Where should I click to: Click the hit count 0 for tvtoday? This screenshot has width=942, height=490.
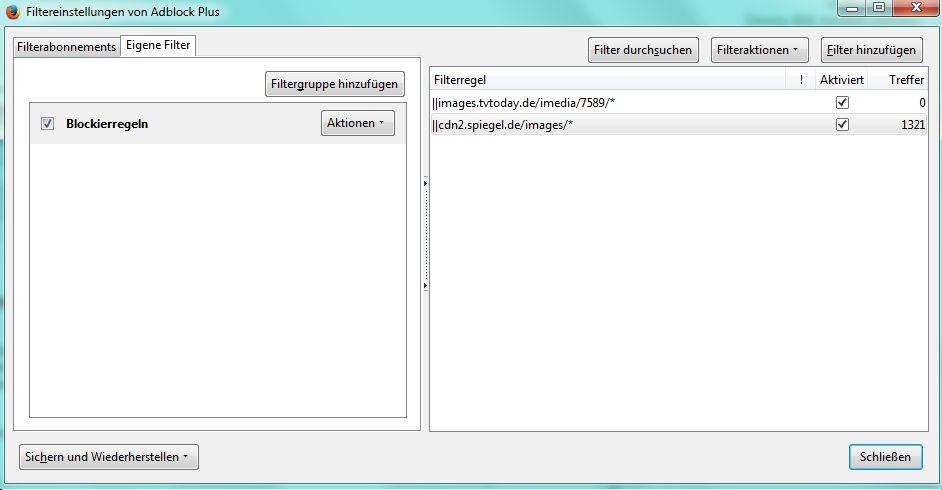pos(922,103)
